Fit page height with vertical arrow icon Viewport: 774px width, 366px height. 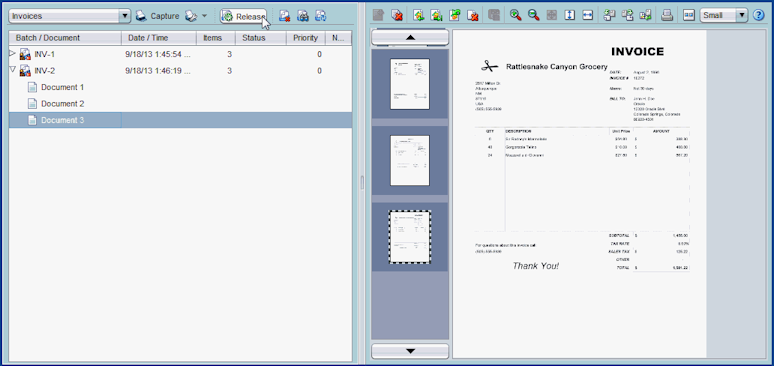tap(570, 15)
